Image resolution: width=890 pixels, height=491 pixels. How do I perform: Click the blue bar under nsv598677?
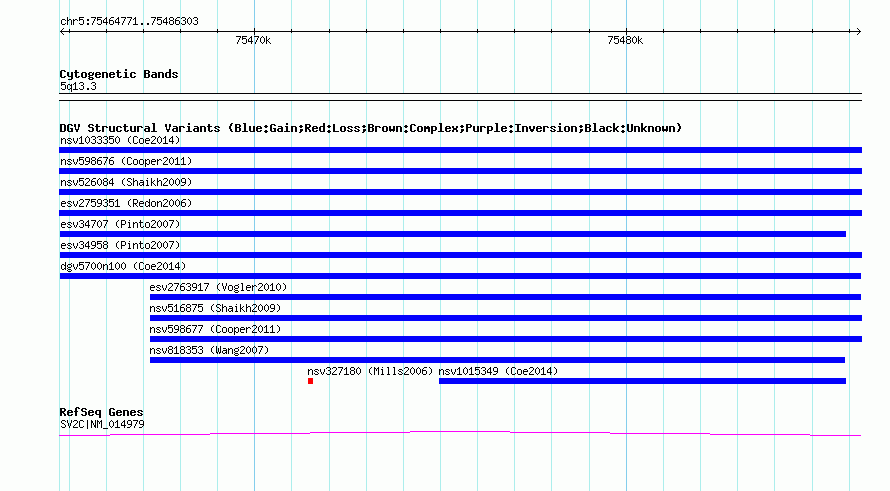coord(506,339)
